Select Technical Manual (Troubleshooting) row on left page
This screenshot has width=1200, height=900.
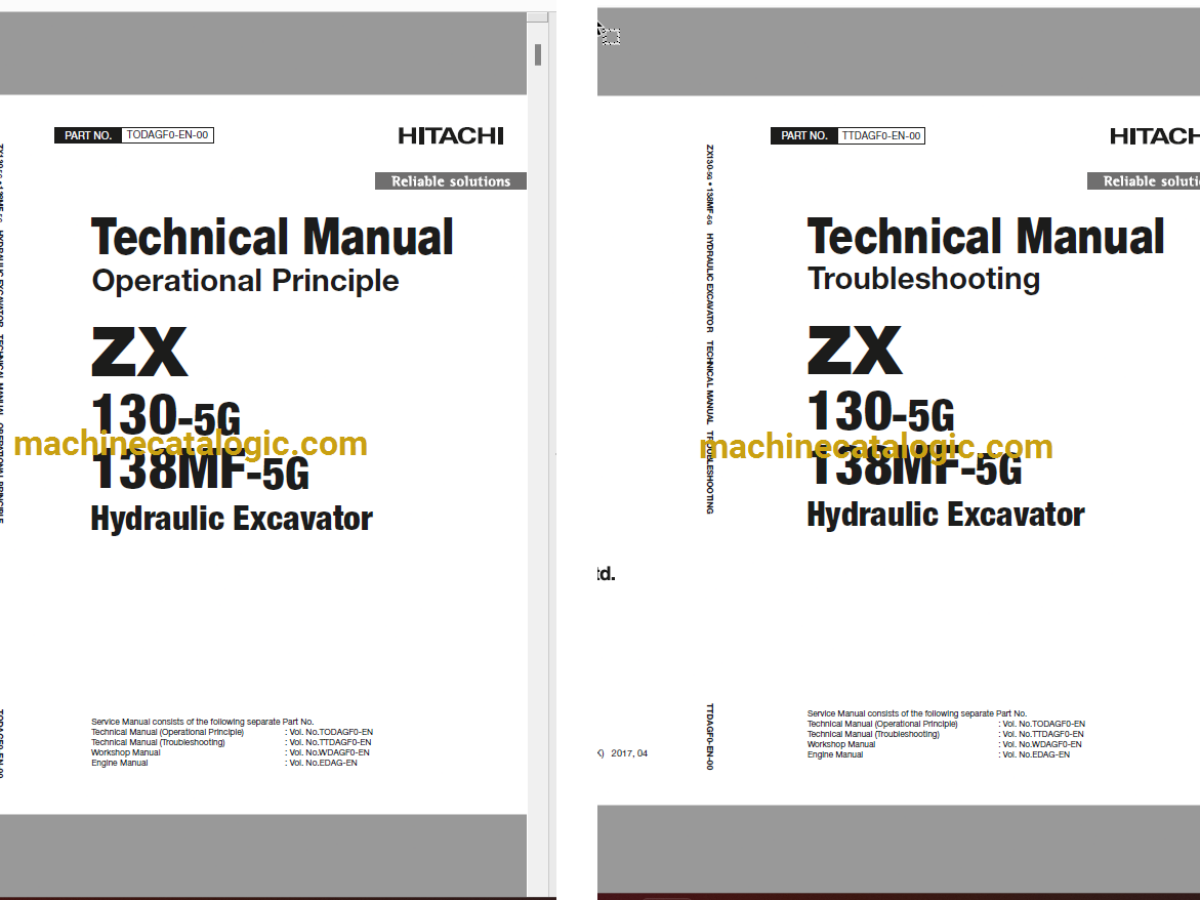tap(231, 742)
